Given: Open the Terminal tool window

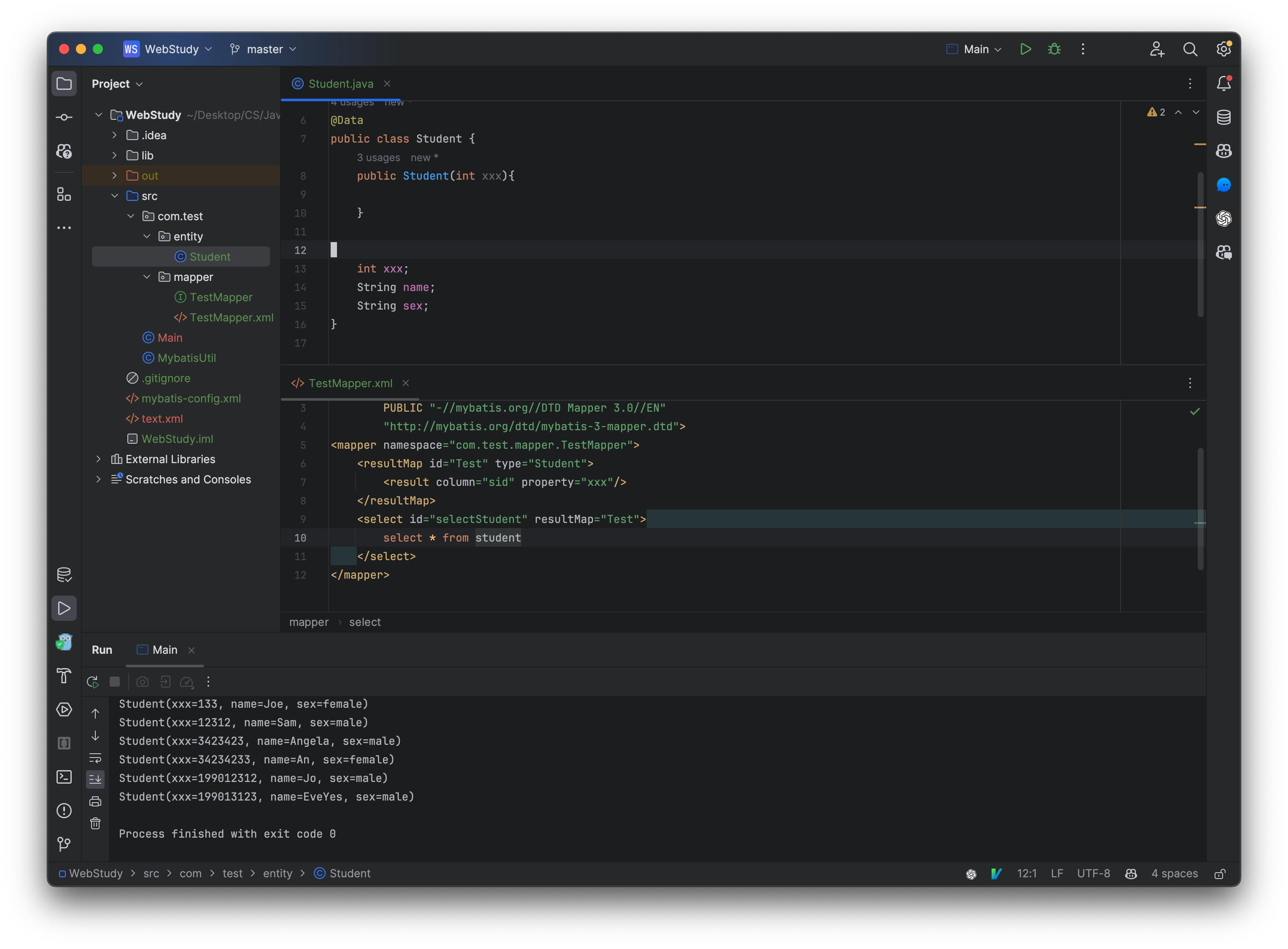Looking at the screenshot, I should [x=65, y=777].
